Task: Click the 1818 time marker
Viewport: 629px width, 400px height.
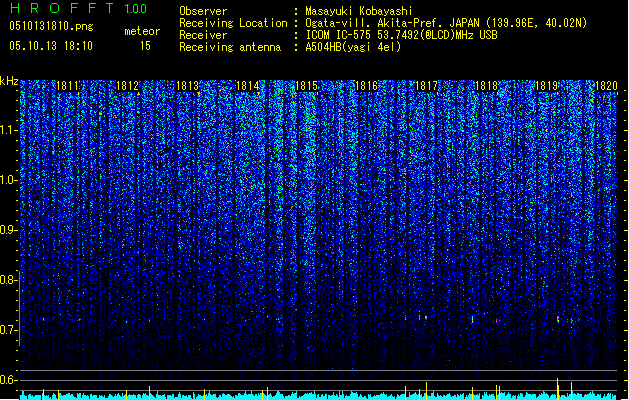Action: click(487, 86)
